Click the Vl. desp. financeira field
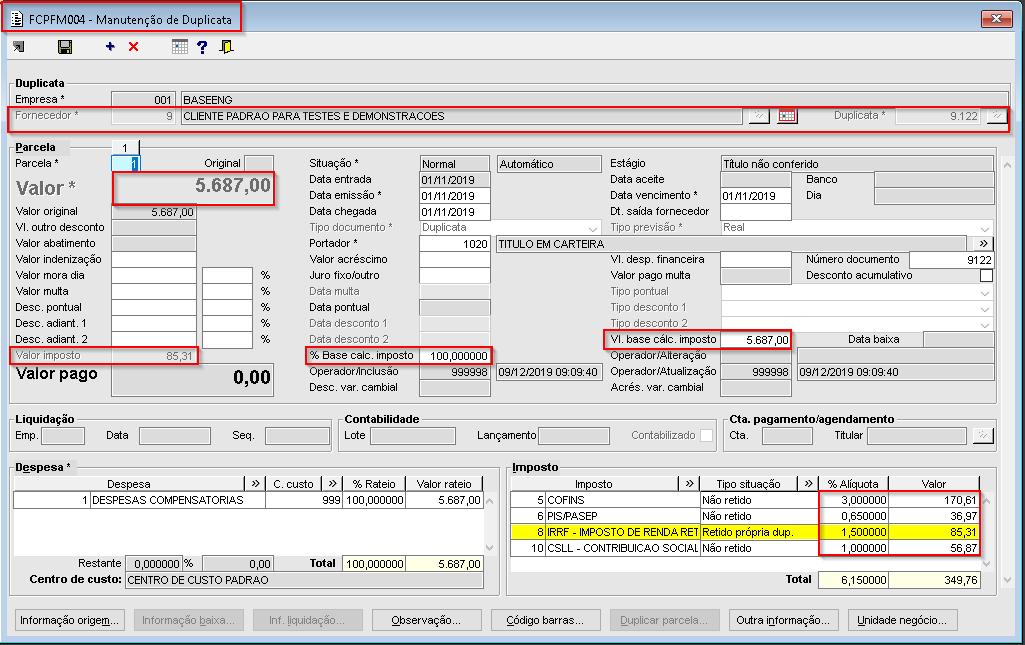Viewport: 1025px width, 645px height. coord(756,259)
